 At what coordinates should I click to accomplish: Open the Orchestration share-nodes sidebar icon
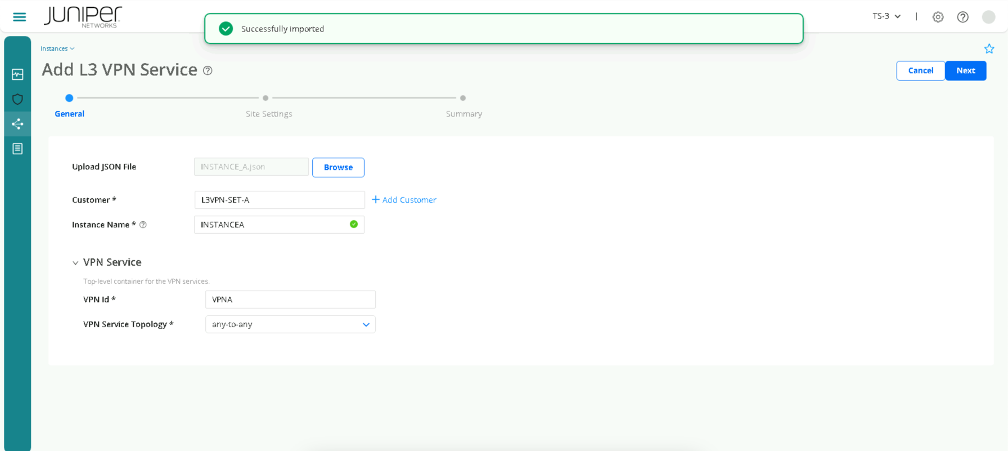point(17,124)
